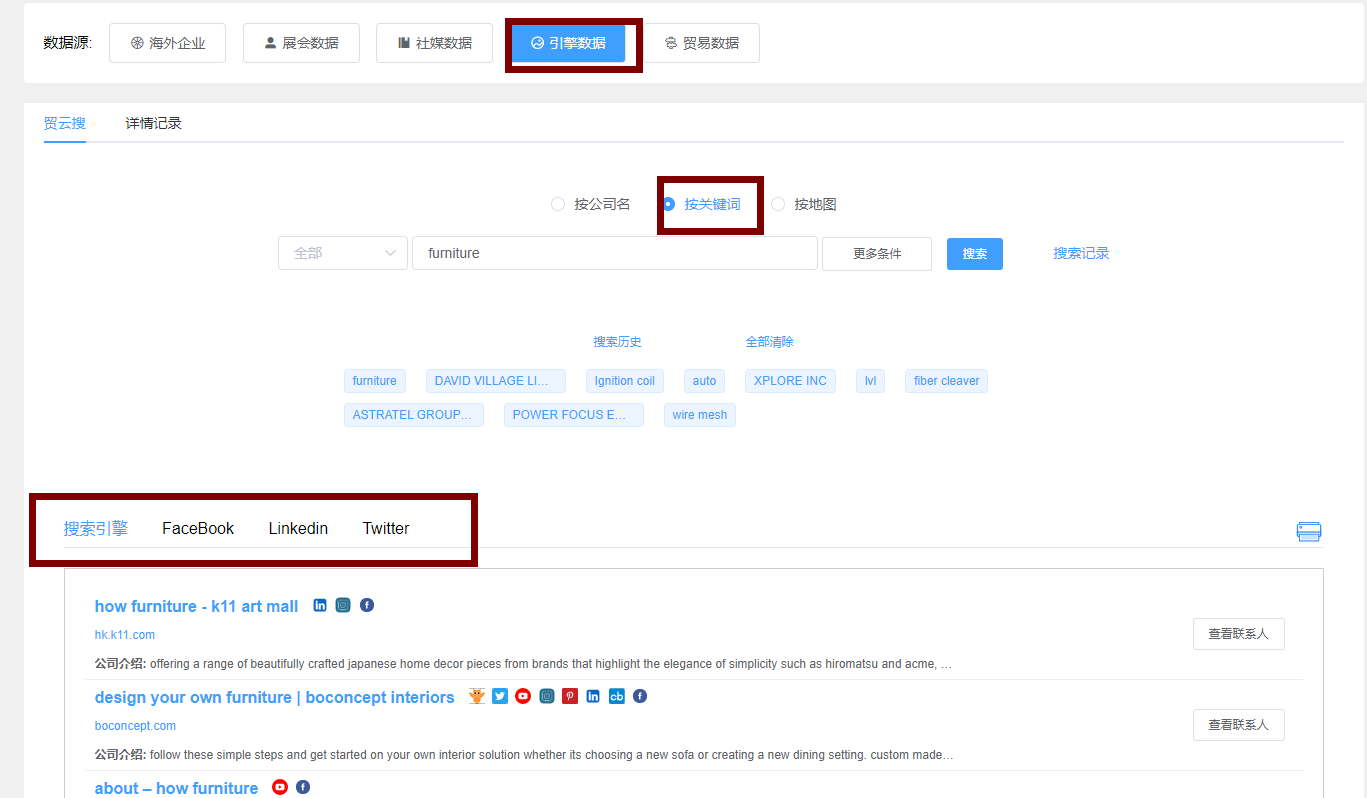This screenshot has height=798, width=1367.
Task: Open the Crunchbase icon for boconcept interiors
Action: click(617, 696)
